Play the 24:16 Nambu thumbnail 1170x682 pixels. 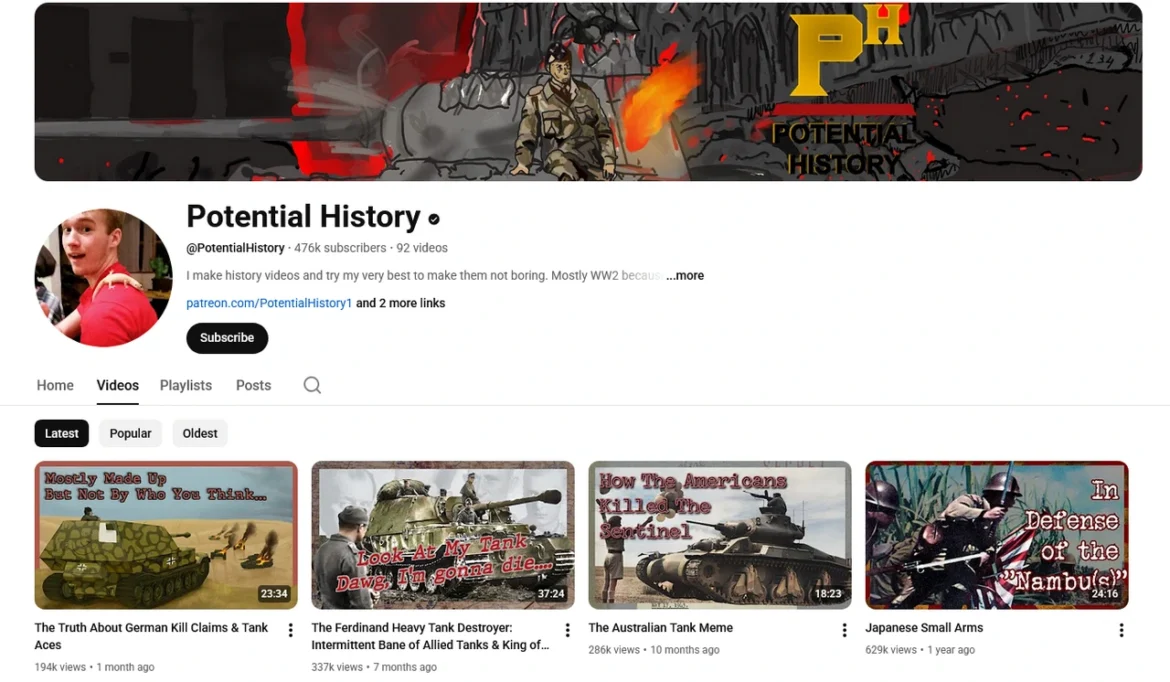point(996,535)
